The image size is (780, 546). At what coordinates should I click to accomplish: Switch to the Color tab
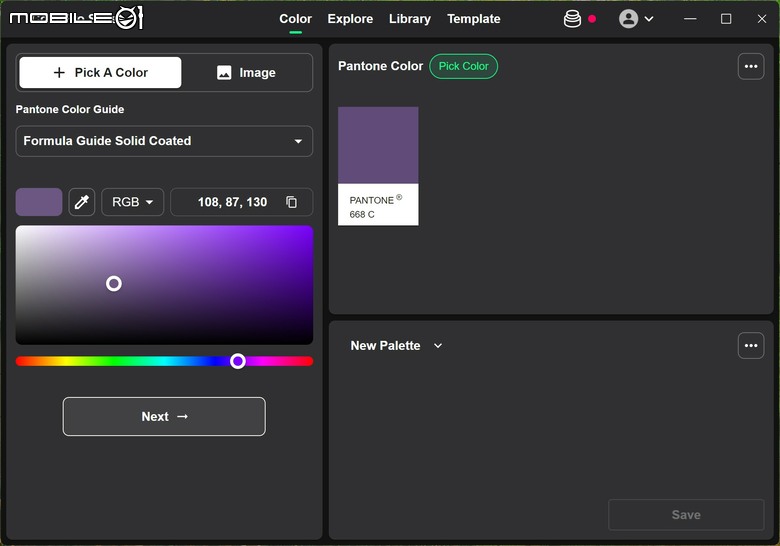295,19
